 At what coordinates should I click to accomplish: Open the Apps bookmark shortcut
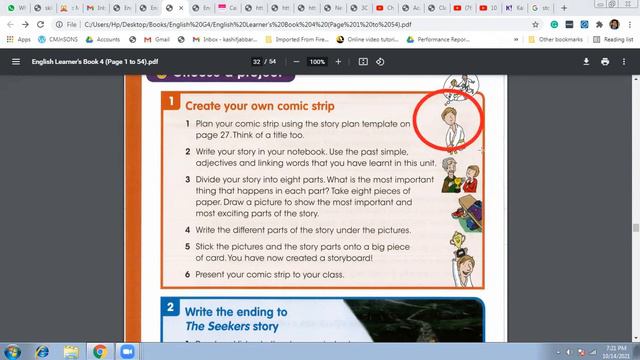(18, 40)
